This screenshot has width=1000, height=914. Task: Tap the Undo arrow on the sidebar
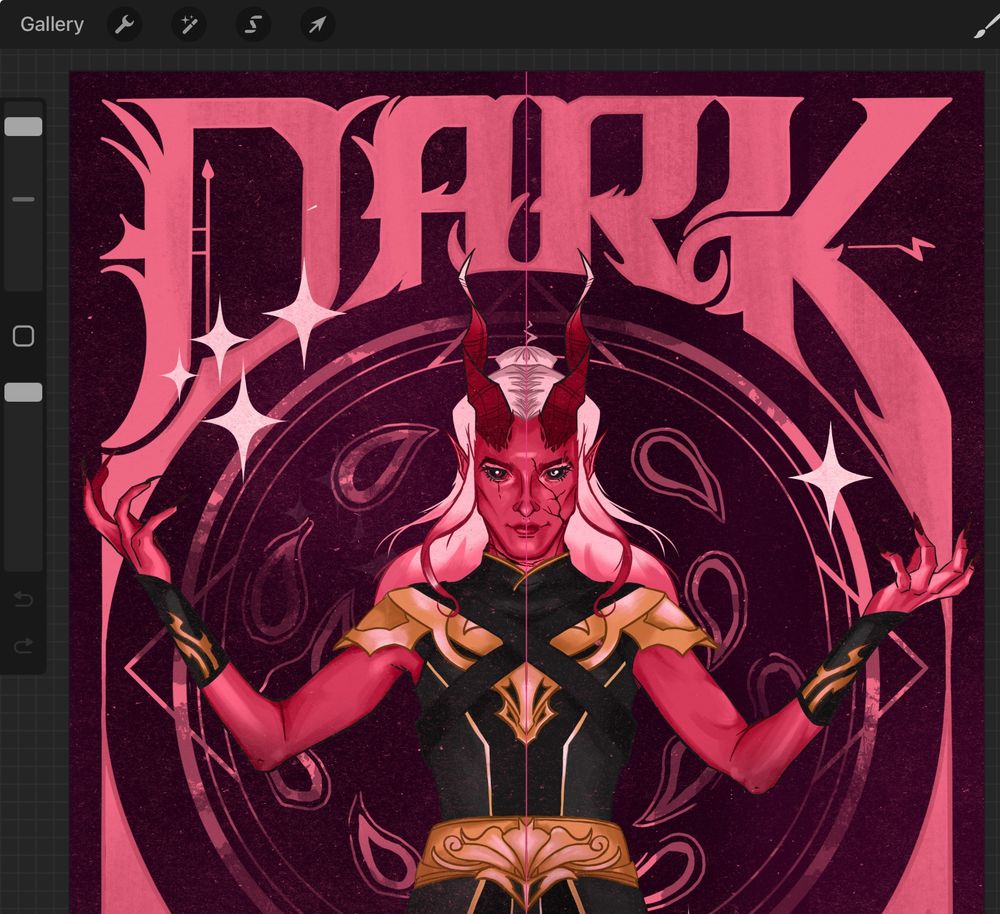22,598
